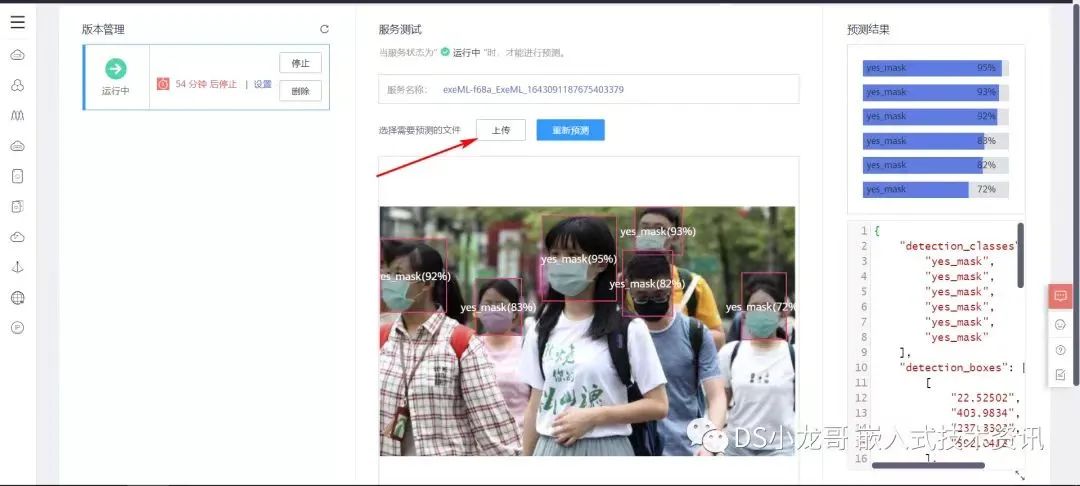Click the JSON panel horizontal scrollbar

pos(928,465)
